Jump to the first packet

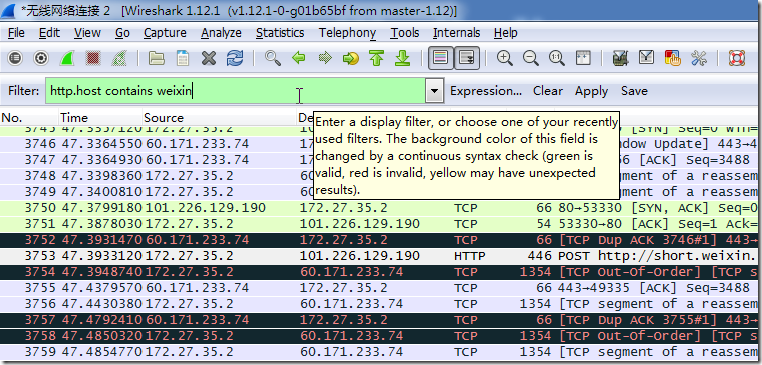376,59
